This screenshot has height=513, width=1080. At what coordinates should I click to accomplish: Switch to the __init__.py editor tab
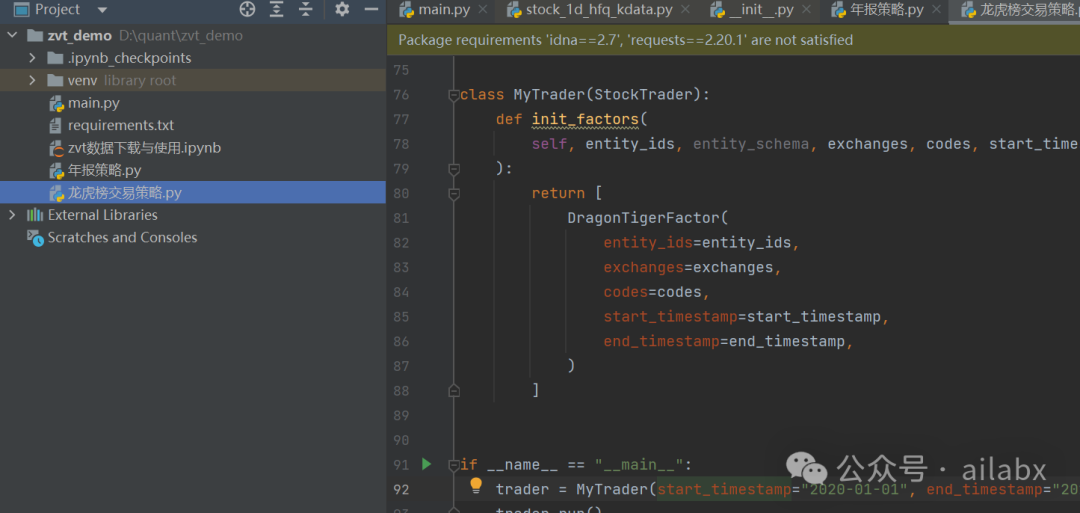pyautogui.click(x=762, y=10)
